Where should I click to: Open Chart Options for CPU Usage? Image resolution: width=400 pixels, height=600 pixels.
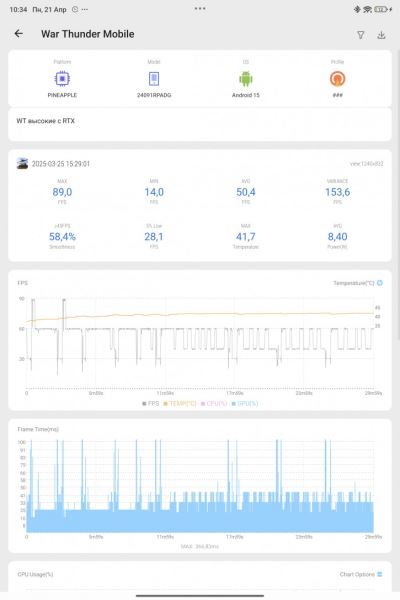[x=361, y=574]
